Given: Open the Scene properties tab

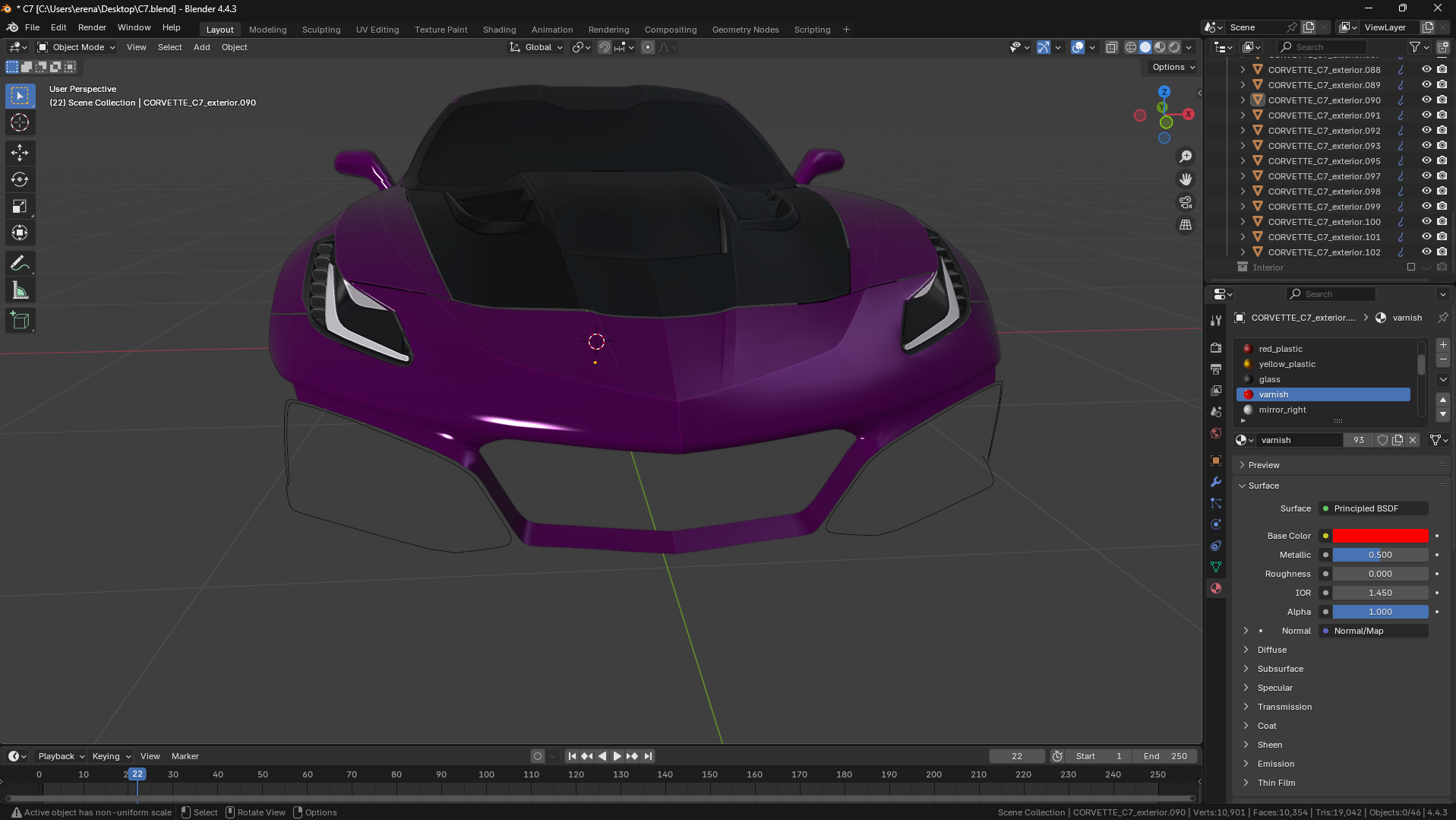Looking at the screenshot, I should point(1216,411).
